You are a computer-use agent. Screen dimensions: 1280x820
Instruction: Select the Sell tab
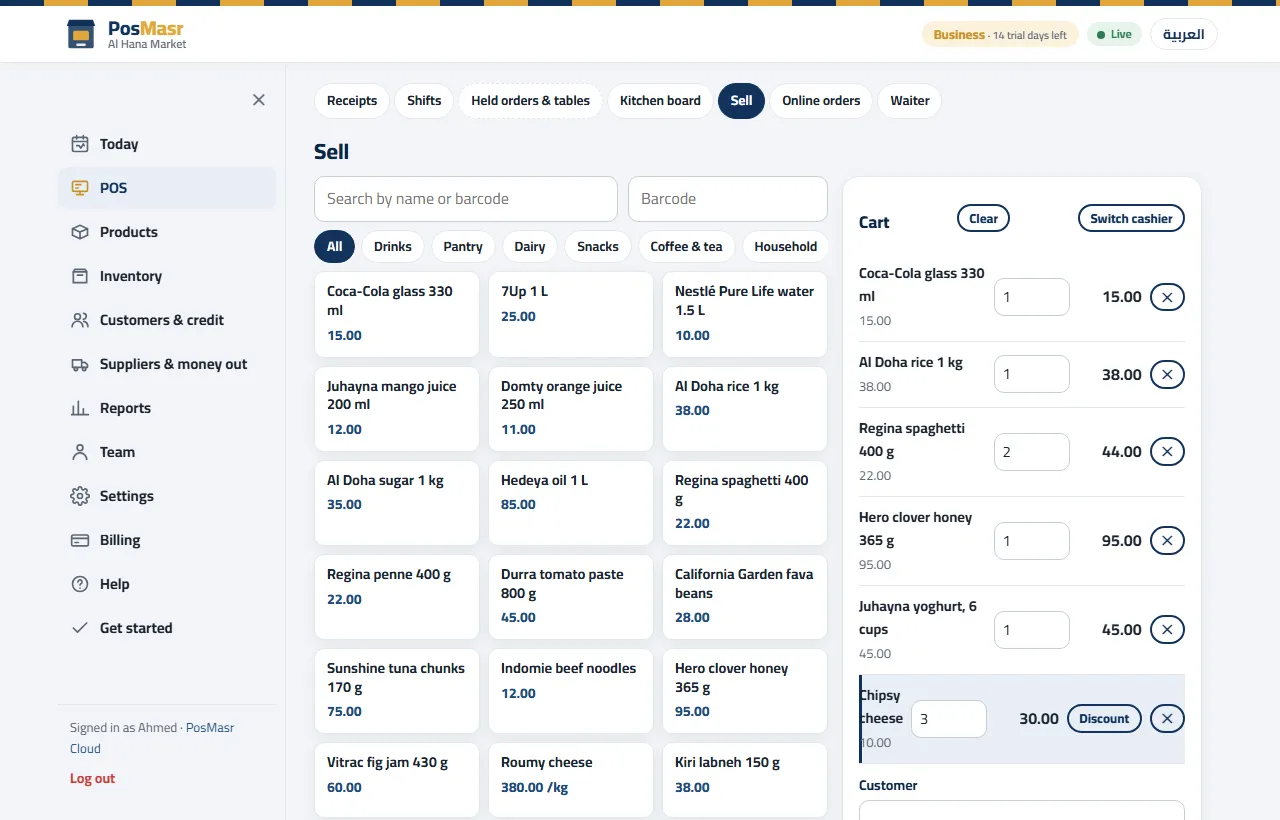point(741,100)
